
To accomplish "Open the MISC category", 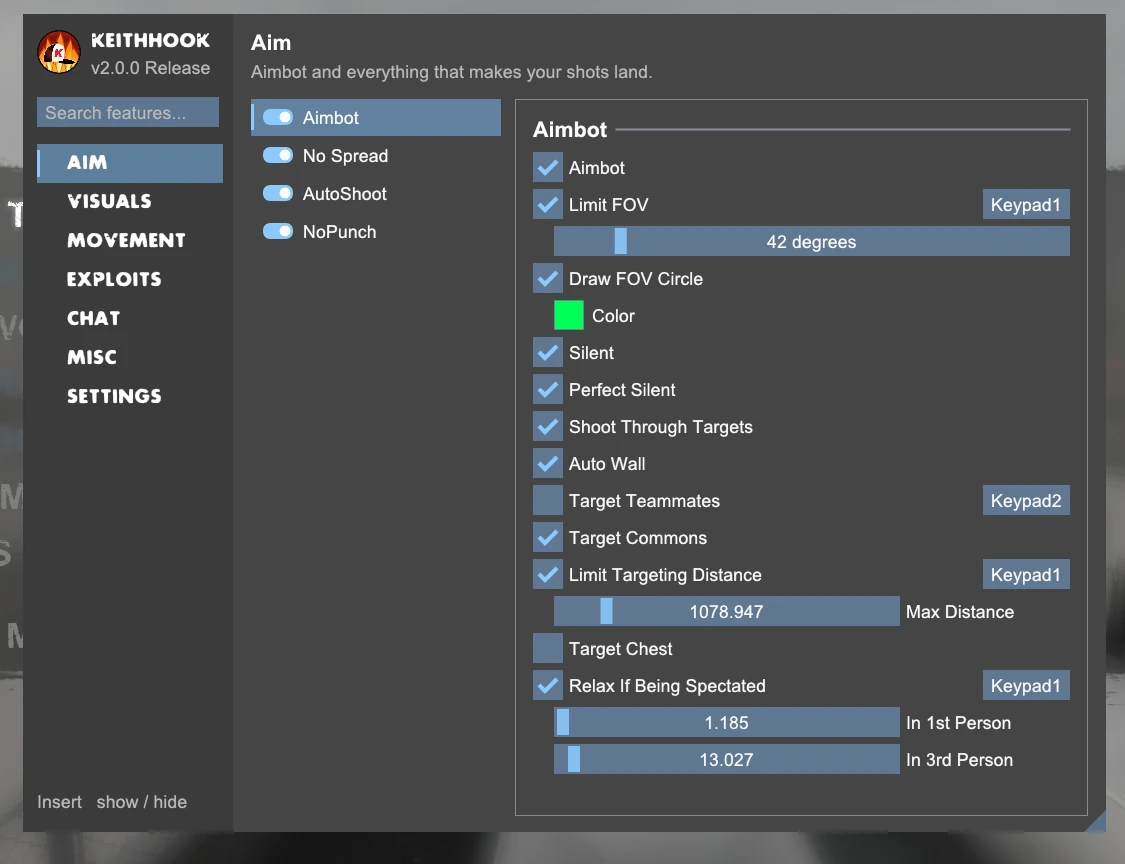I will 92,357.
